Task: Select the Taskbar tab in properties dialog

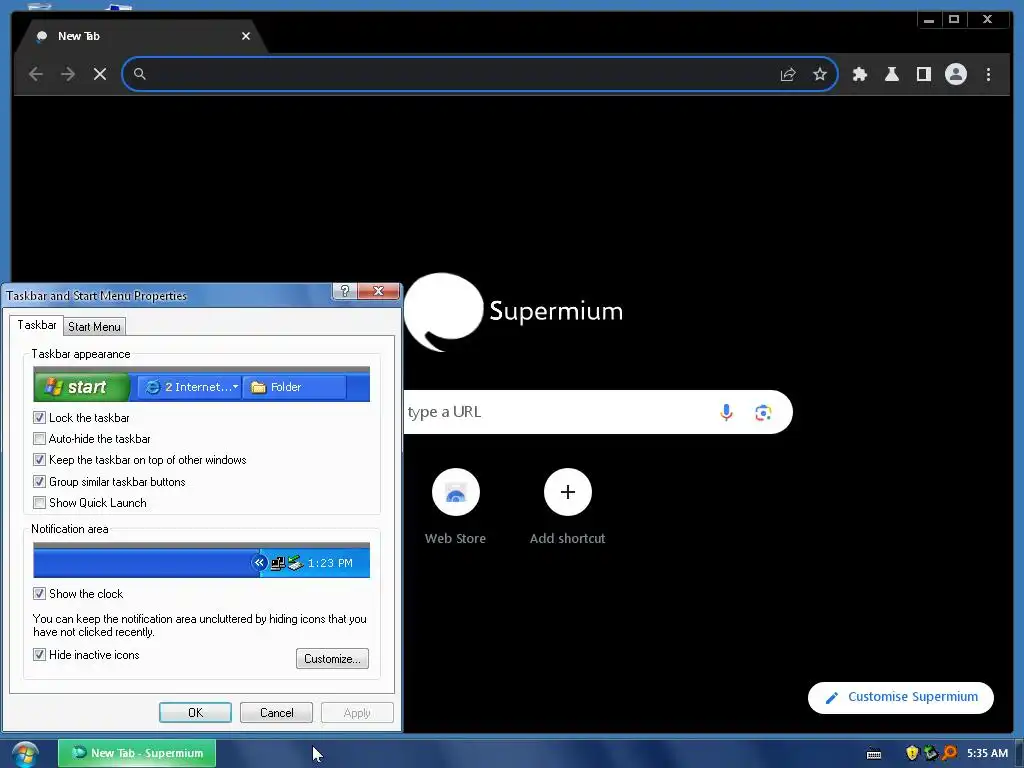Action: pyautogui.click(x=37, y=325)
